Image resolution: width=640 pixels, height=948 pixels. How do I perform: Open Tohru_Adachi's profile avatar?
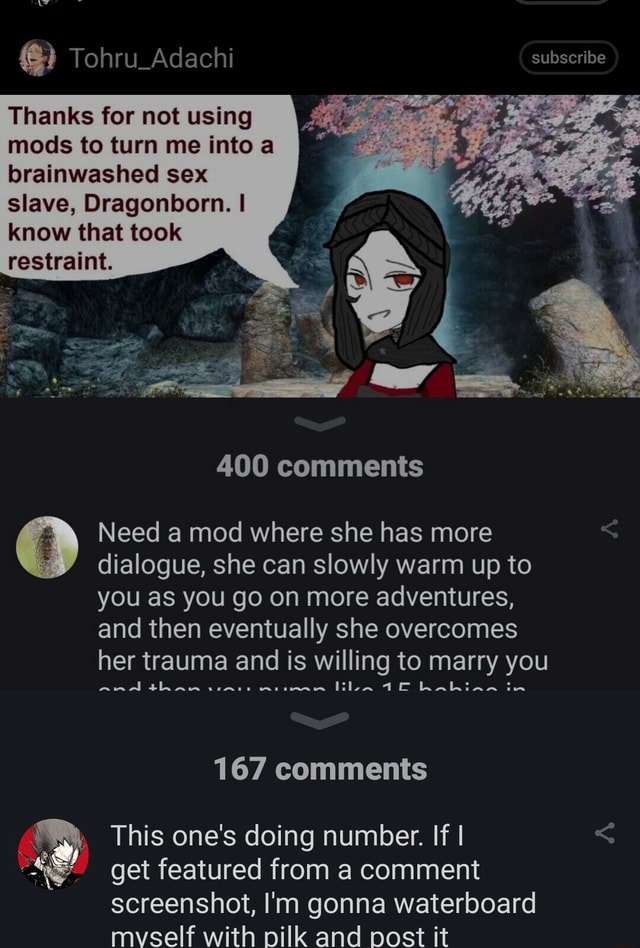[37, 58]
